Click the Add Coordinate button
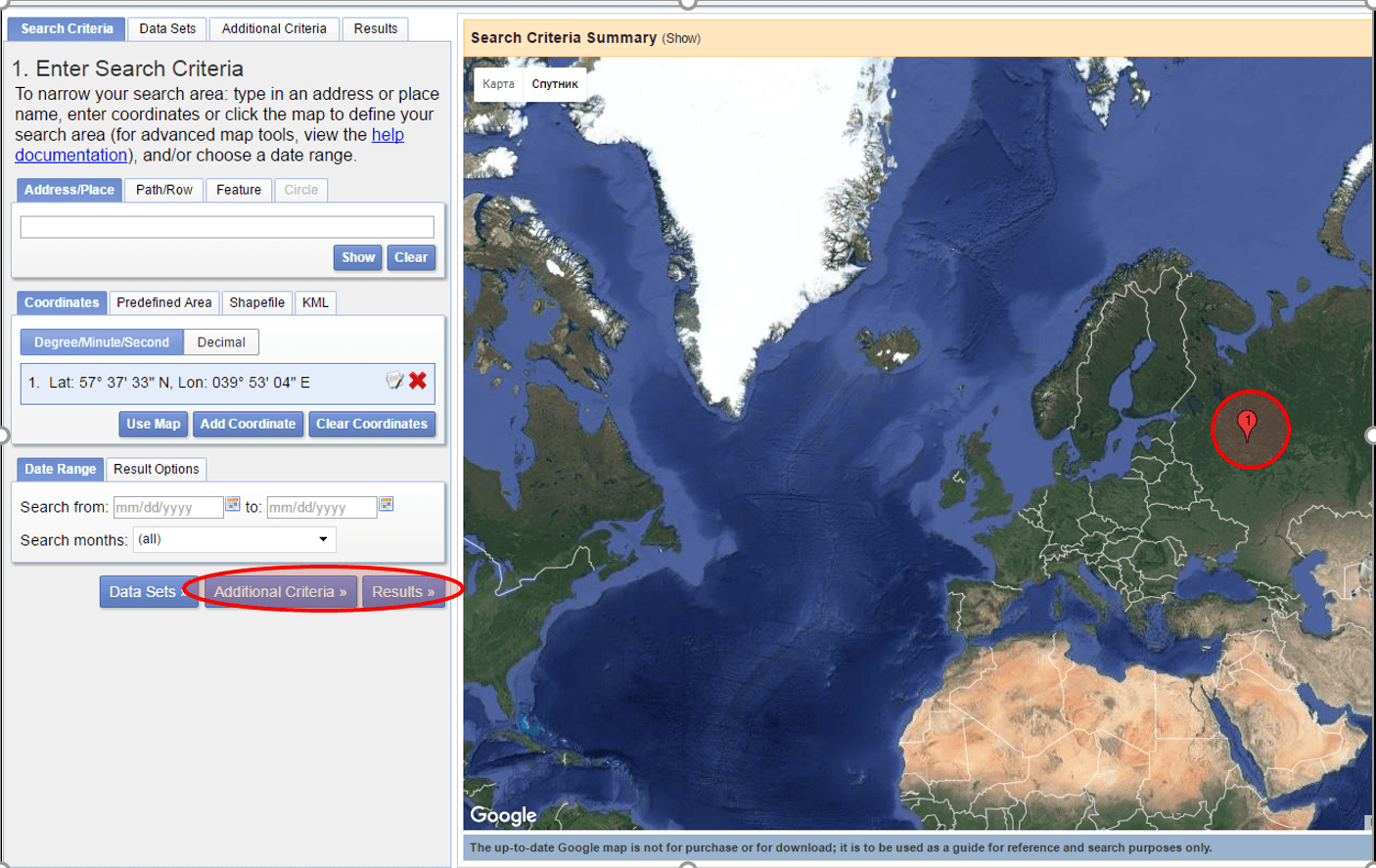 pos(248,424)
